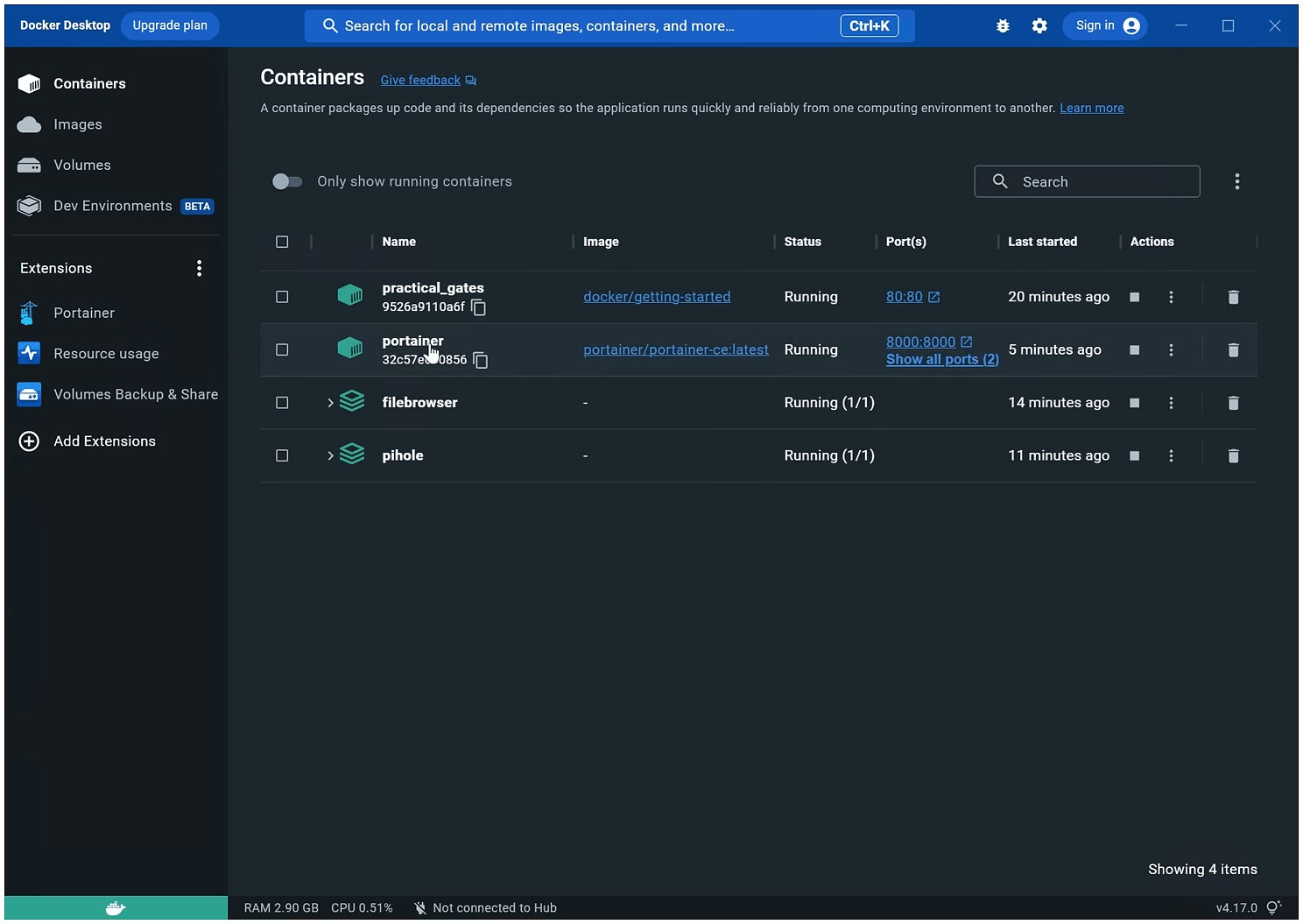Sort by Name column header
1303x924 pixels.
coord(399,242)
